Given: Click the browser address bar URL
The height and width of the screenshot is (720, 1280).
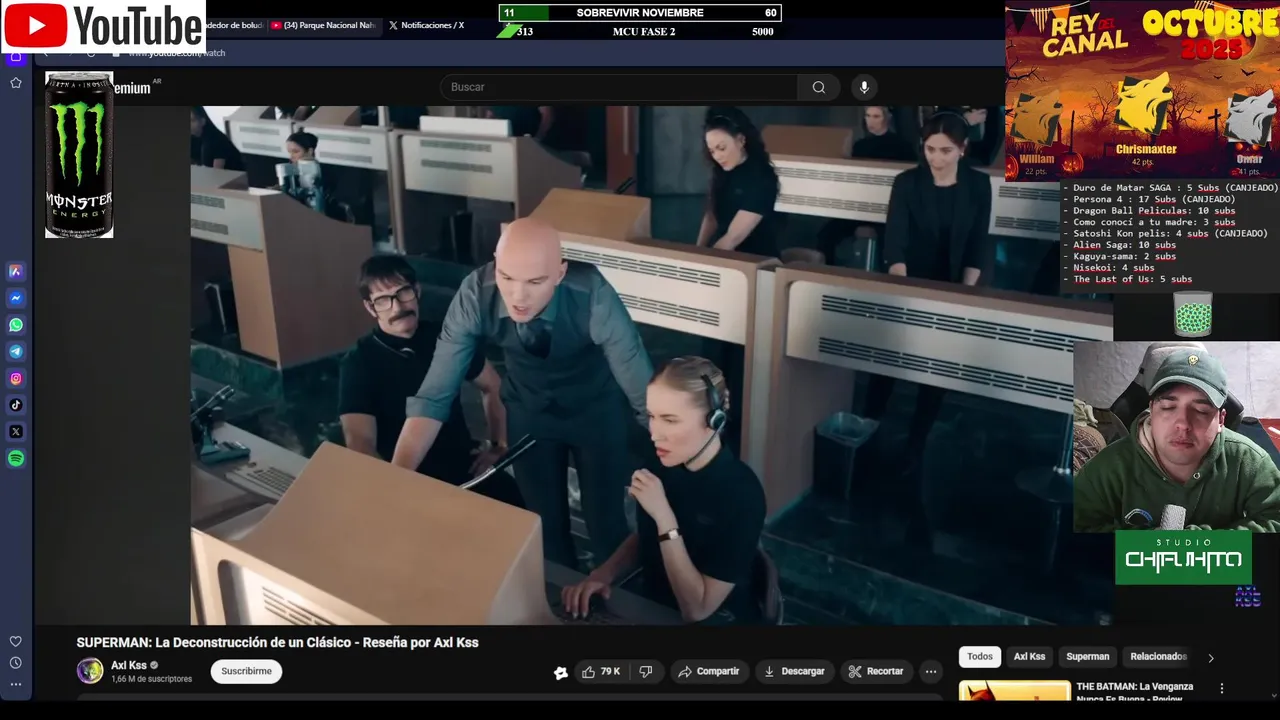Looking at the screenshot, I should (x=177, y=52).
